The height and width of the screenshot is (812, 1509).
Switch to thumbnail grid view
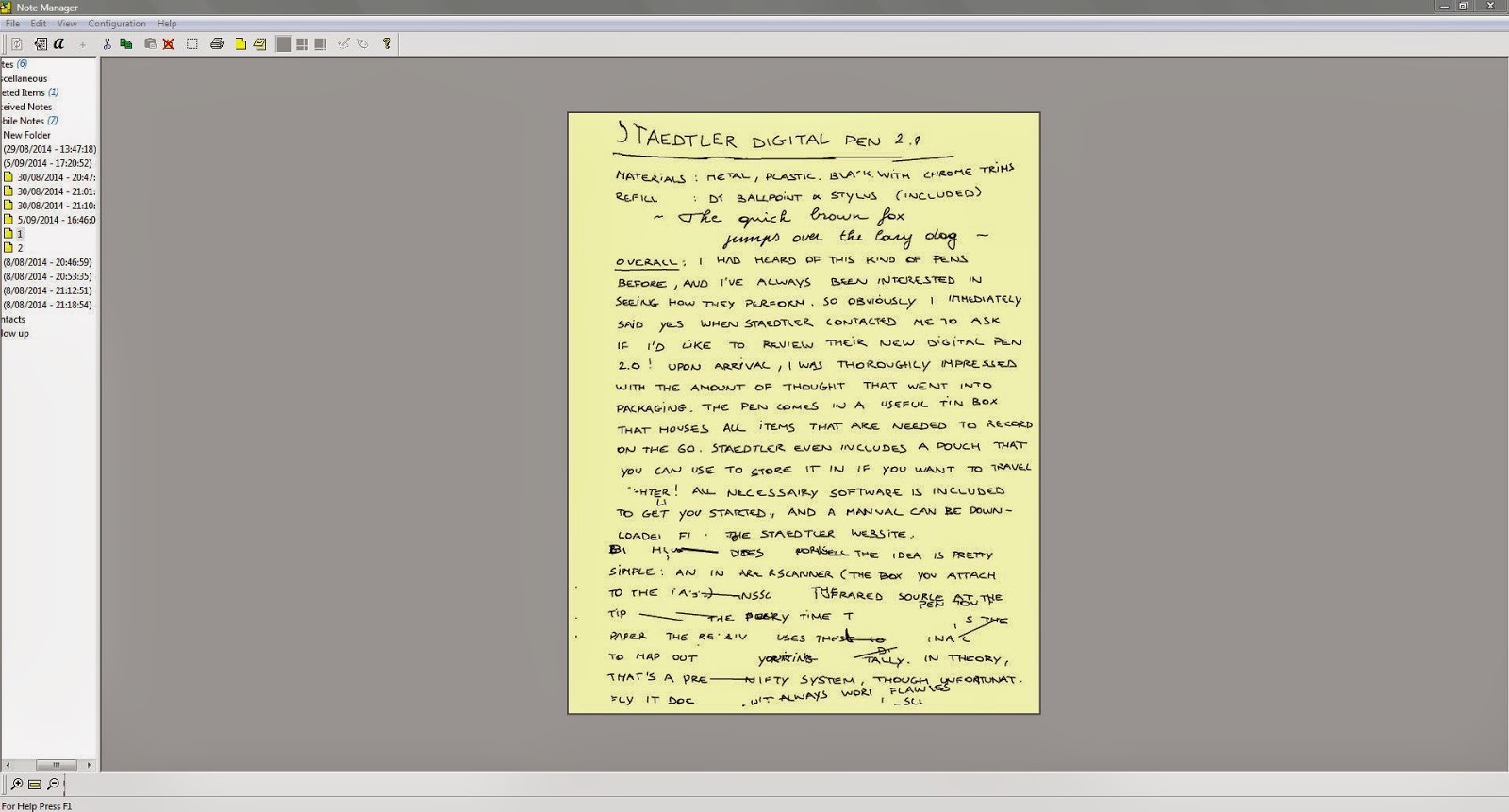coord(302,43)
